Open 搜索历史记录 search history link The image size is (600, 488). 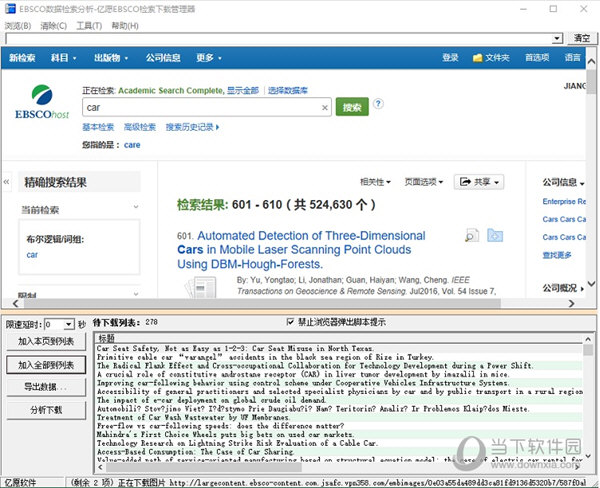[192, 127]
